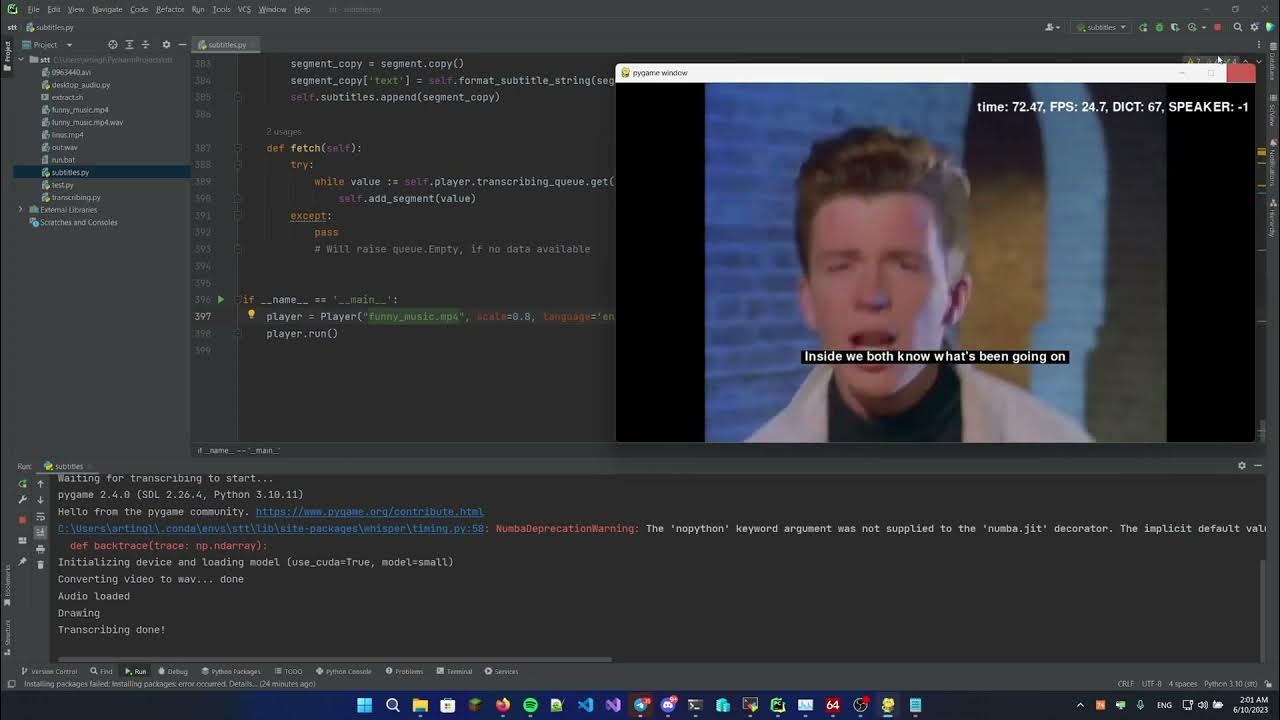Image resolution: width=1280 pixels, height=720 pixels.
Task: Open Spotify from the taskbar
Action: click(x=530, y=705)
